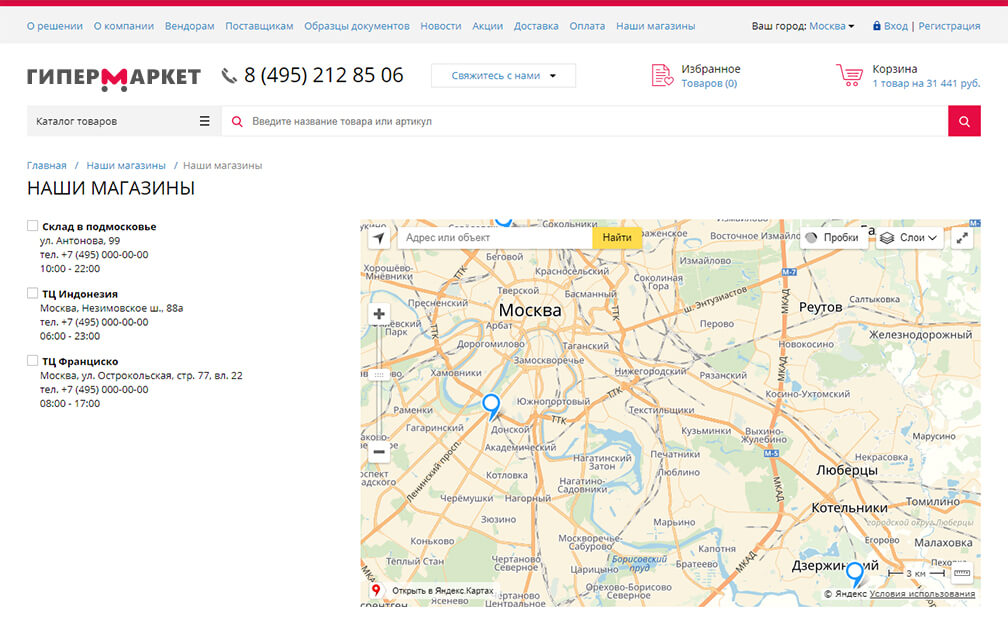Select the map ruler tool
This screenshot has height=634, width=1008.
point(962,573)
